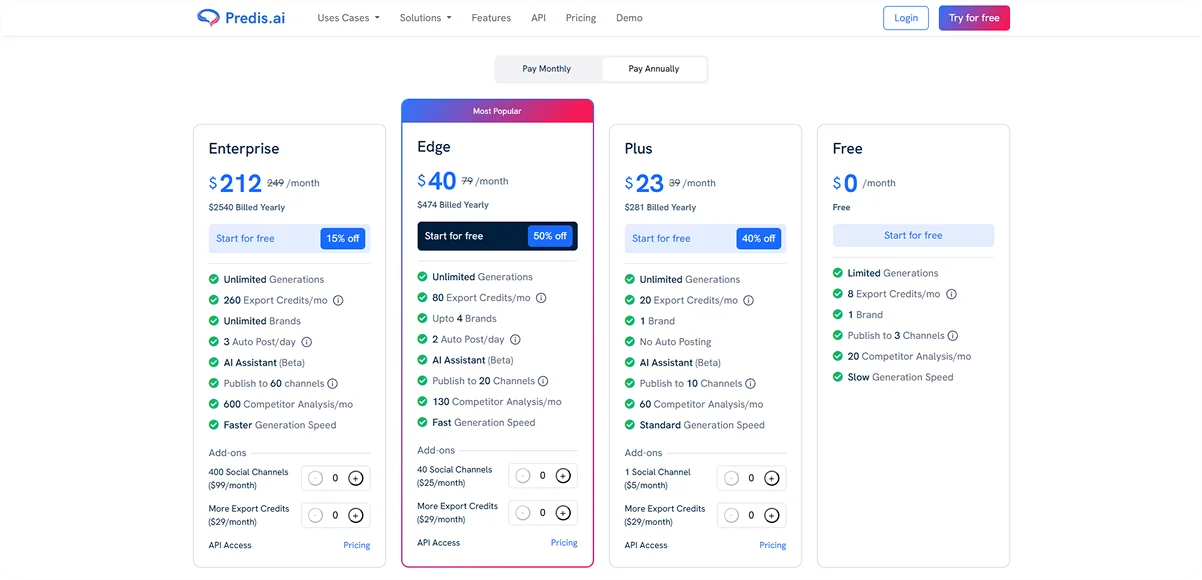Viewport: 1202px width, 580px height.
Task: Click the Try for free button
Action: point(973,17)
